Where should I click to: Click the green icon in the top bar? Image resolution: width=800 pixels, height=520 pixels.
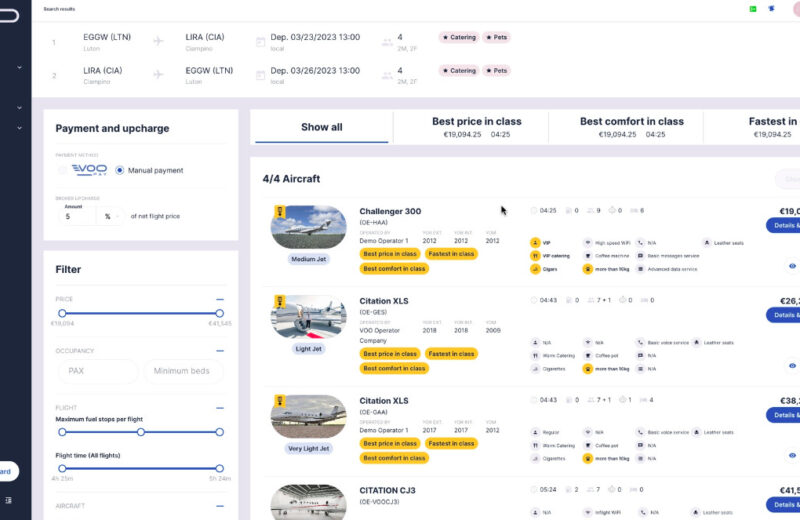pyautogui.click(x=753, y=9)
